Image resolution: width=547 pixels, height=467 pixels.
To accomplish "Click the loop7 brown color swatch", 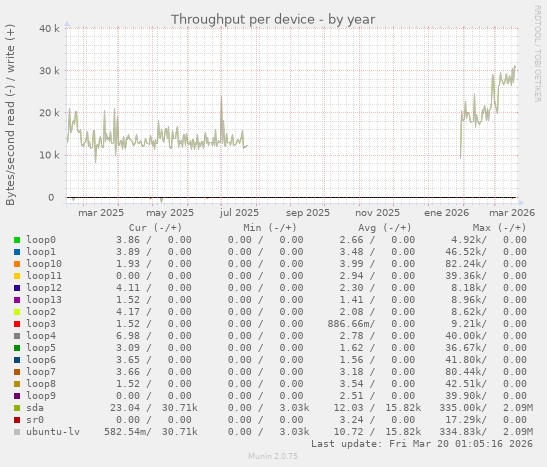I will (x=17, y=372).
